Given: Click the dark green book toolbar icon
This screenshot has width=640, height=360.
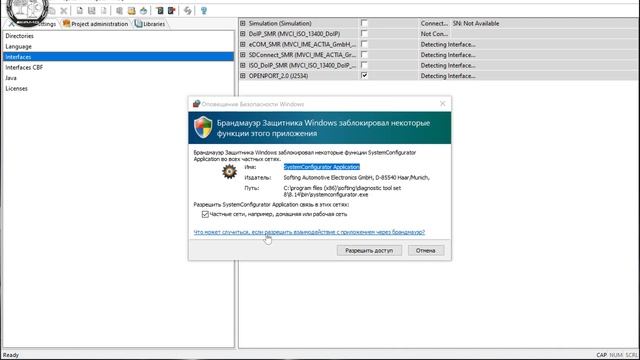Looking at the screenshot, I should point(160,11).
